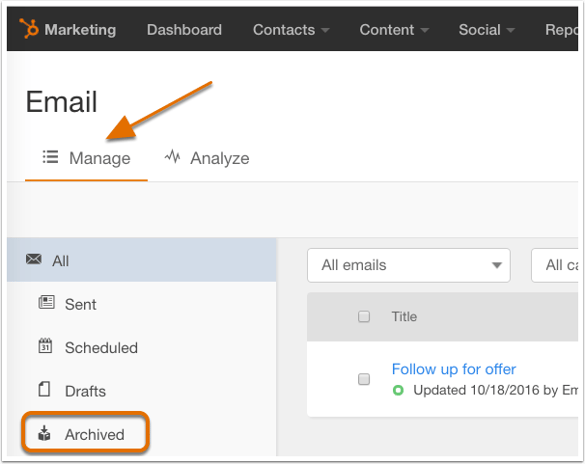Go to Dashboard in the top navigation

point(184,29)
